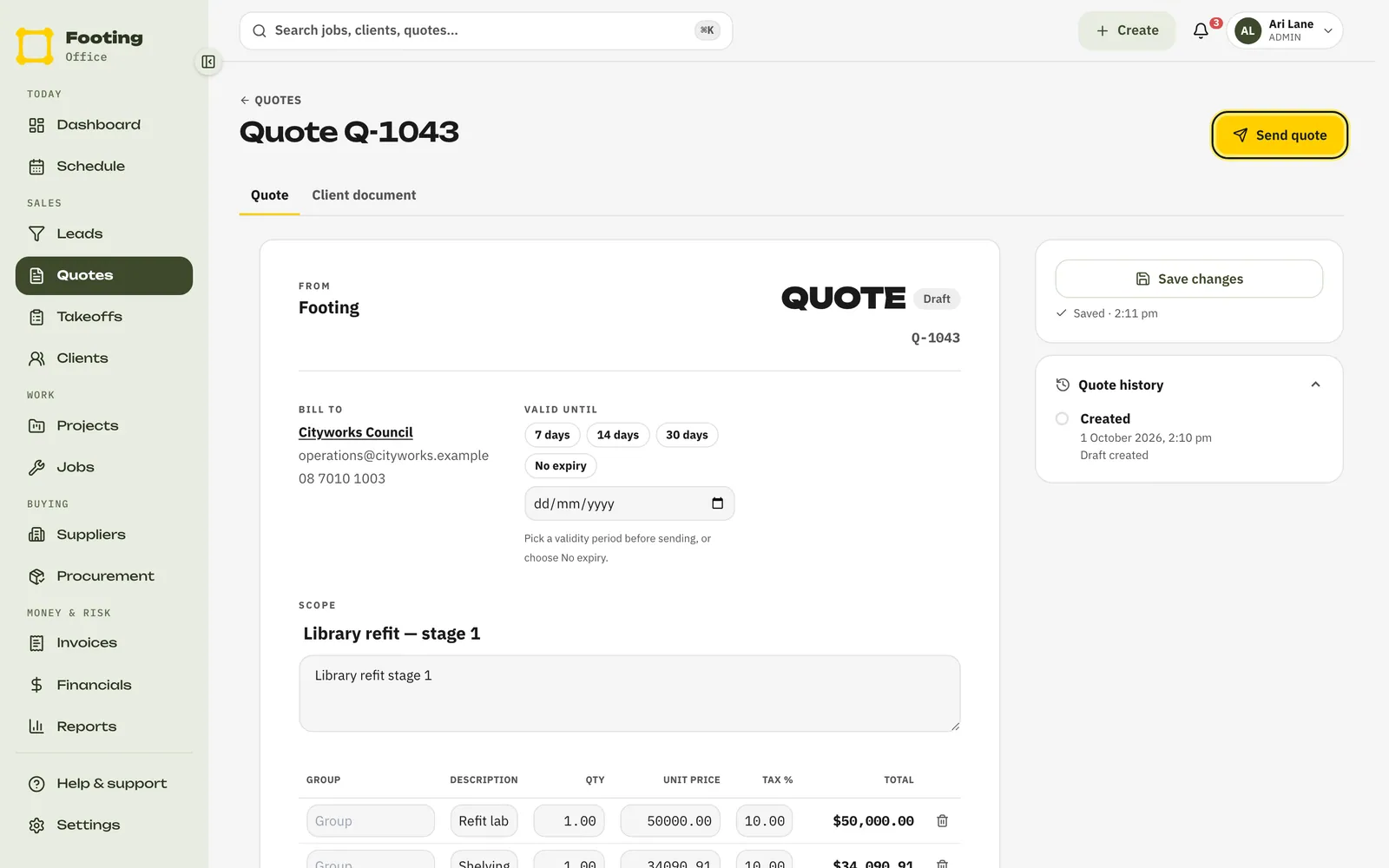The height and width of the screenshot is (868, 1389).
Task: View Reports
Action: pyautogui.click(x=104, y=727)
